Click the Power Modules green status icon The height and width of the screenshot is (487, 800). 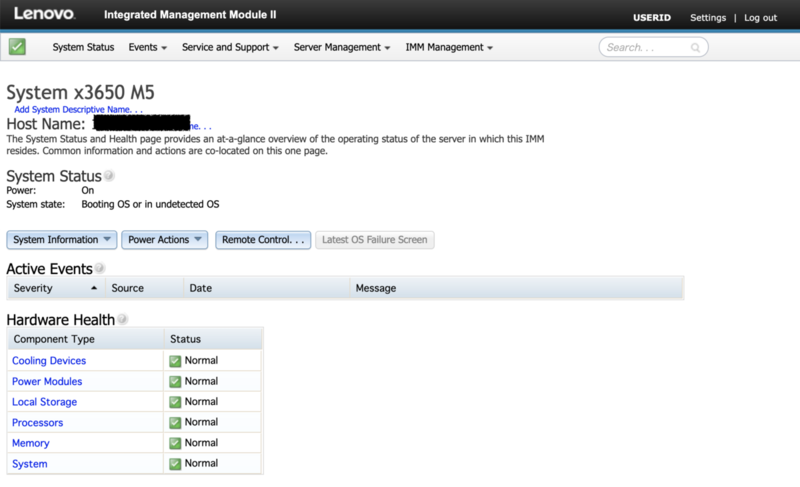coord(175,381)
